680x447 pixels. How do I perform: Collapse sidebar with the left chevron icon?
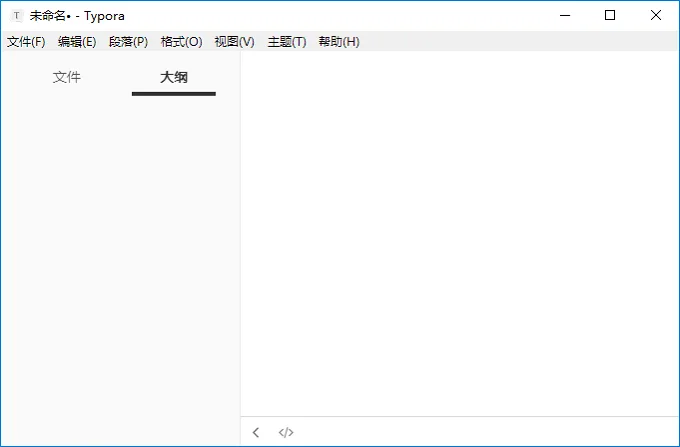pyautogui.click(x=256, y=432)
